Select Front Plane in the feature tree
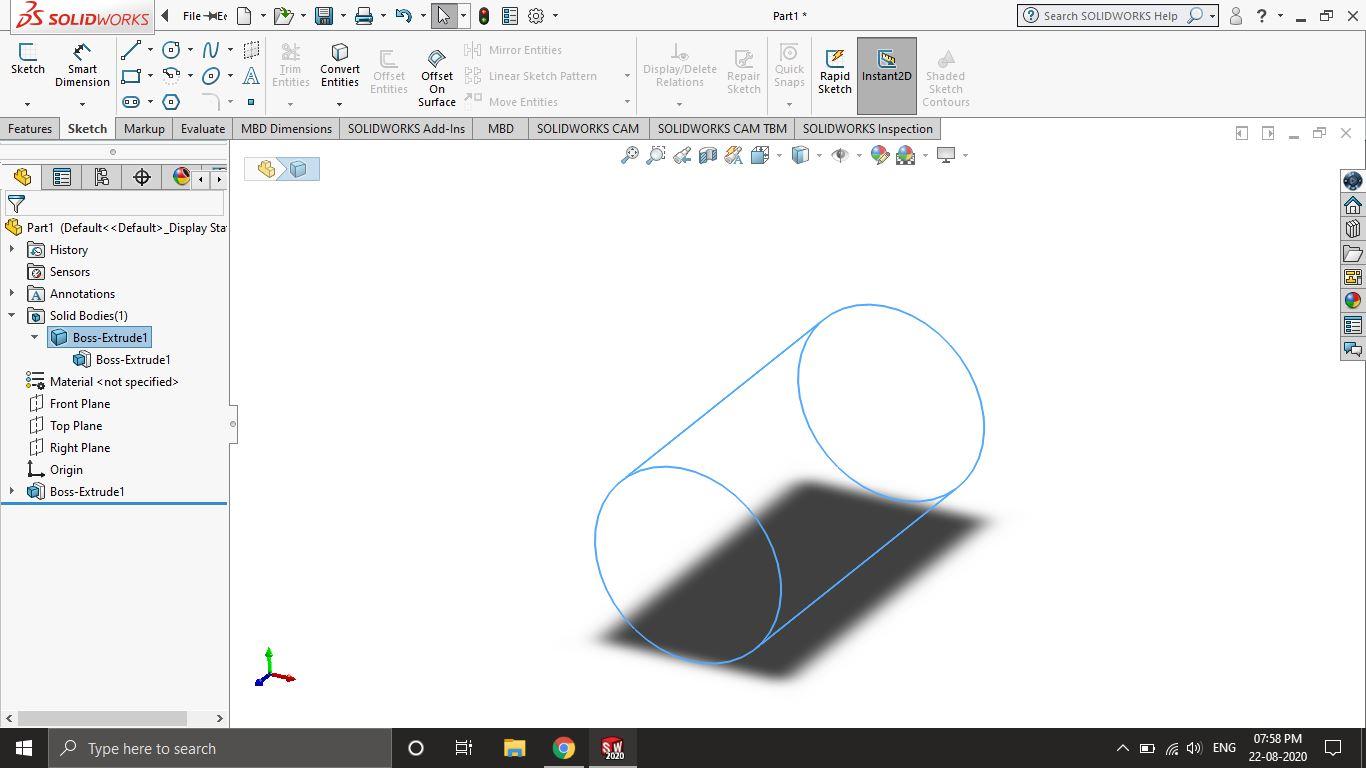1366x768 pixels. click(79, 403)
